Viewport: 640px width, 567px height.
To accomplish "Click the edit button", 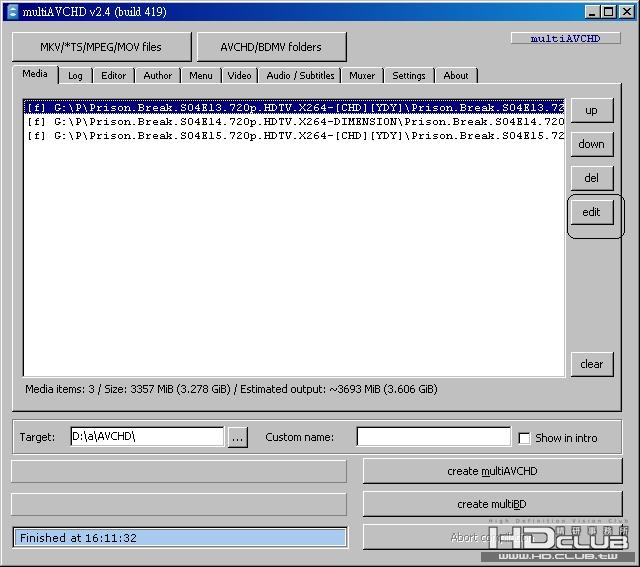I will pos(592,212).
